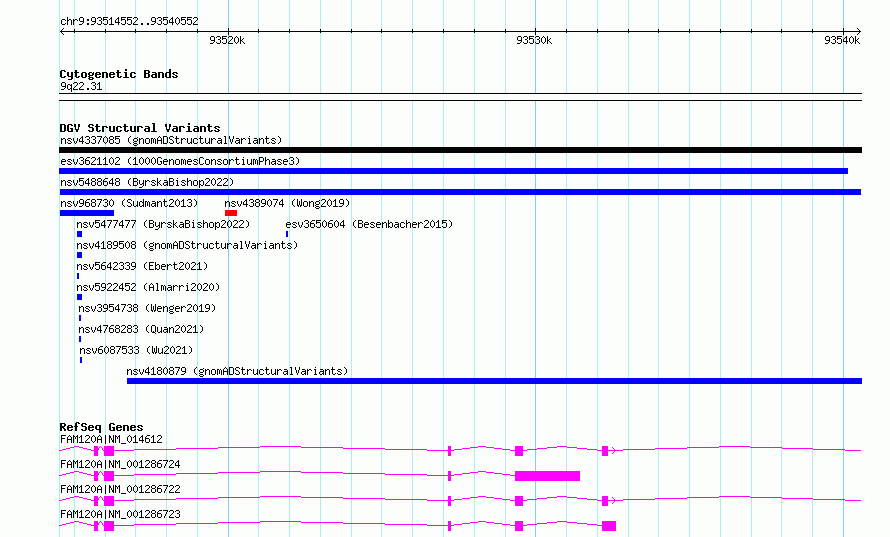The image size is (890, 537).
Task: Open transcript label FAM120A|NM_014612
Action: [111, 439]
